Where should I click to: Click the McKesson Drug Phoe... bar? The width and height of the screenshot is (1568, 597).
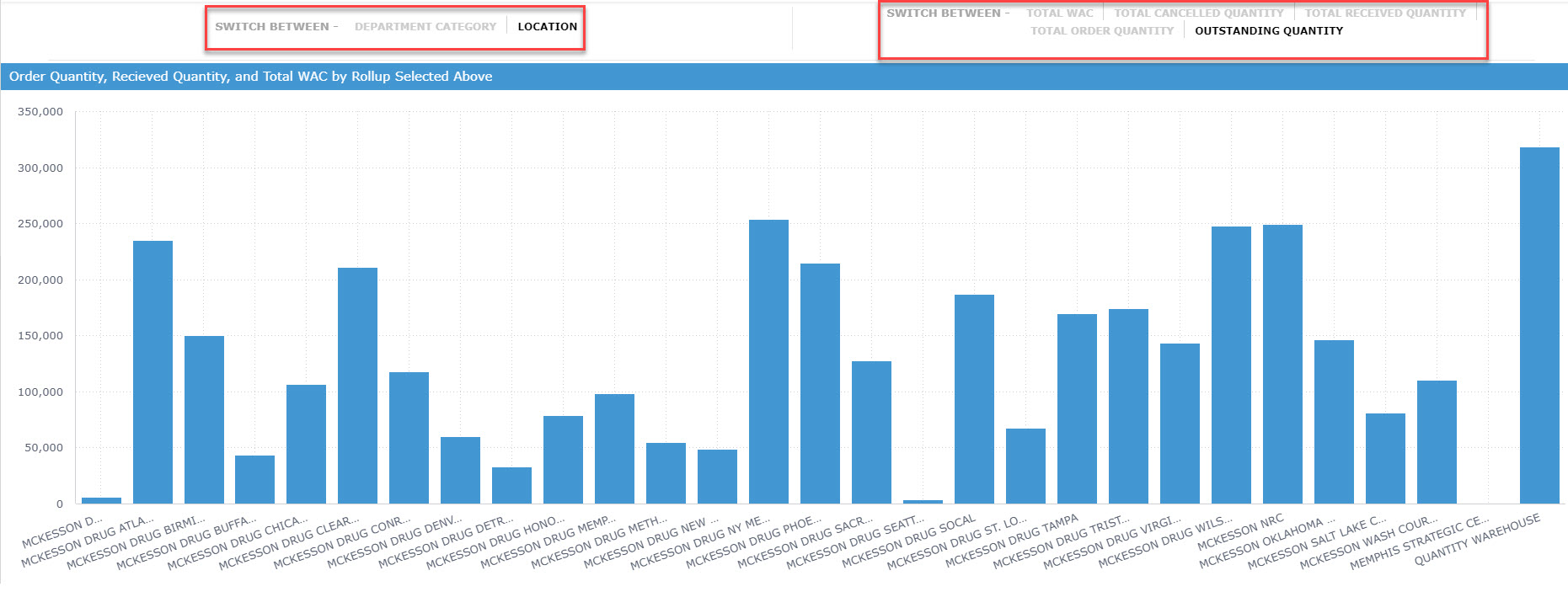coord(820,384)
